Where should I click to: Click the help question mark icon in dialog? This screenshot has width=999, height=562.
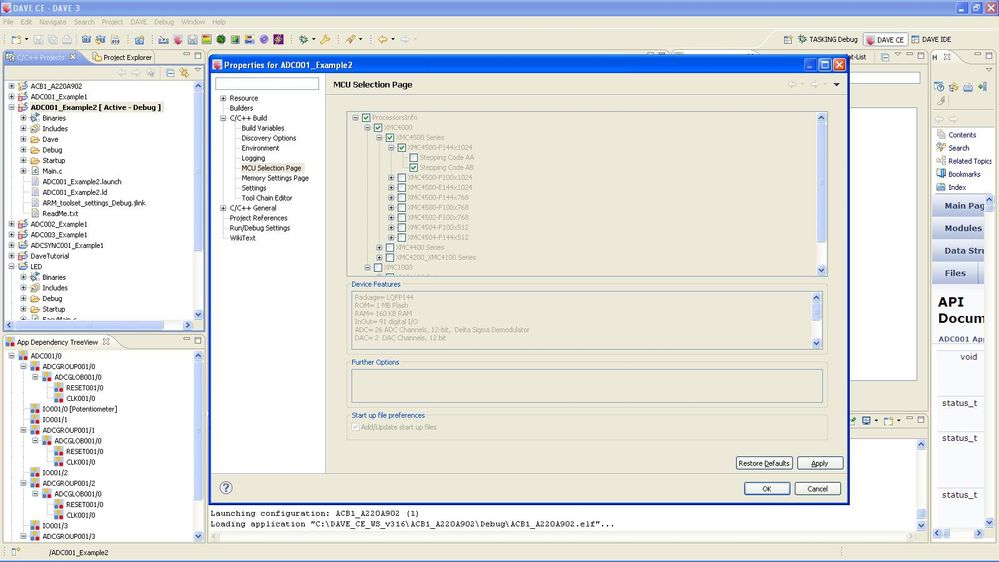coord(226,487)
